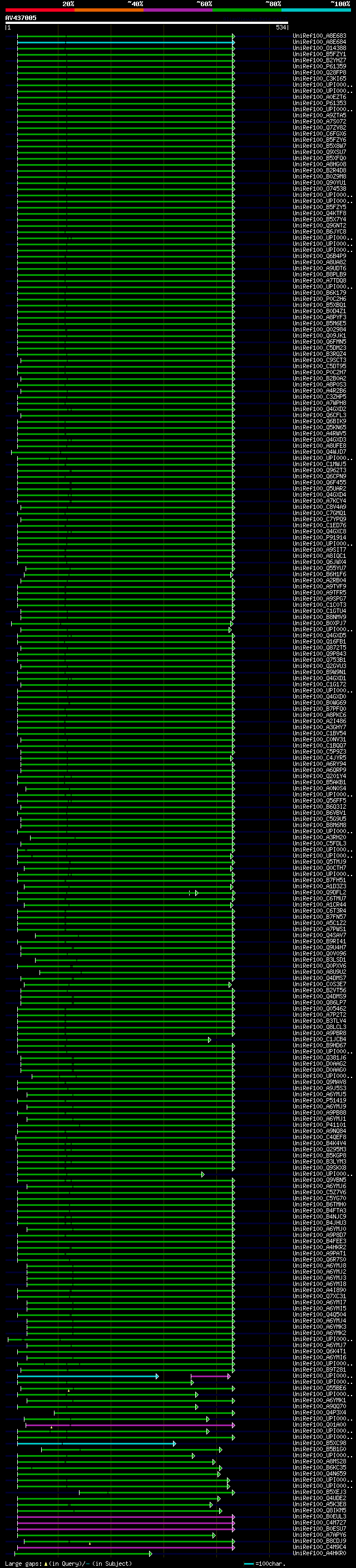
Task: Select hit label UniRef100_C1JCB4
Action: pyautogui.click(x=319, y=1040)
